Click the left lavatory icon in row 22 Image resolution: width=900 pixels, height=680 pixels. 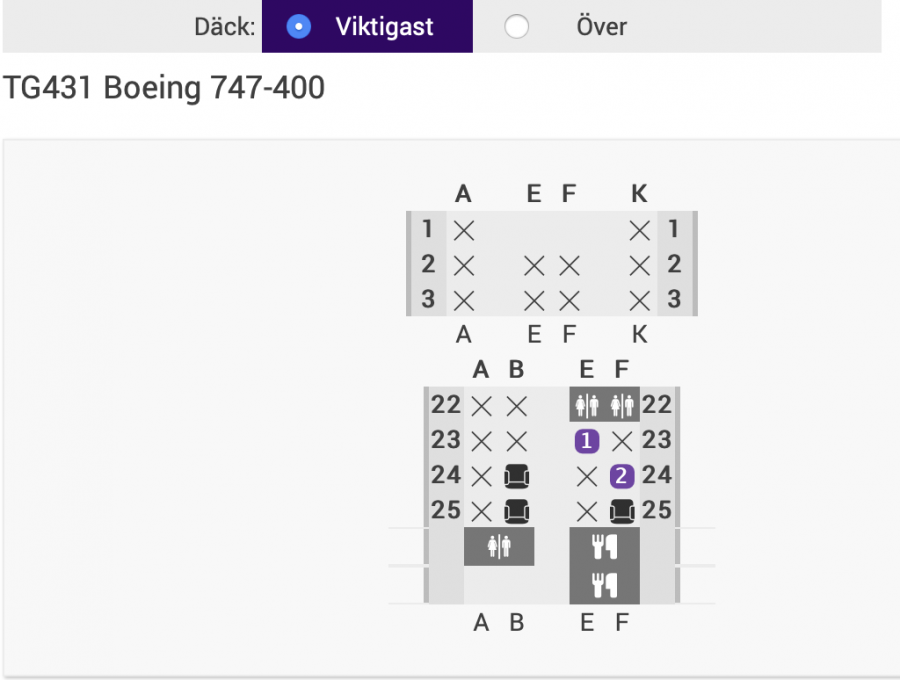point(587,405)
